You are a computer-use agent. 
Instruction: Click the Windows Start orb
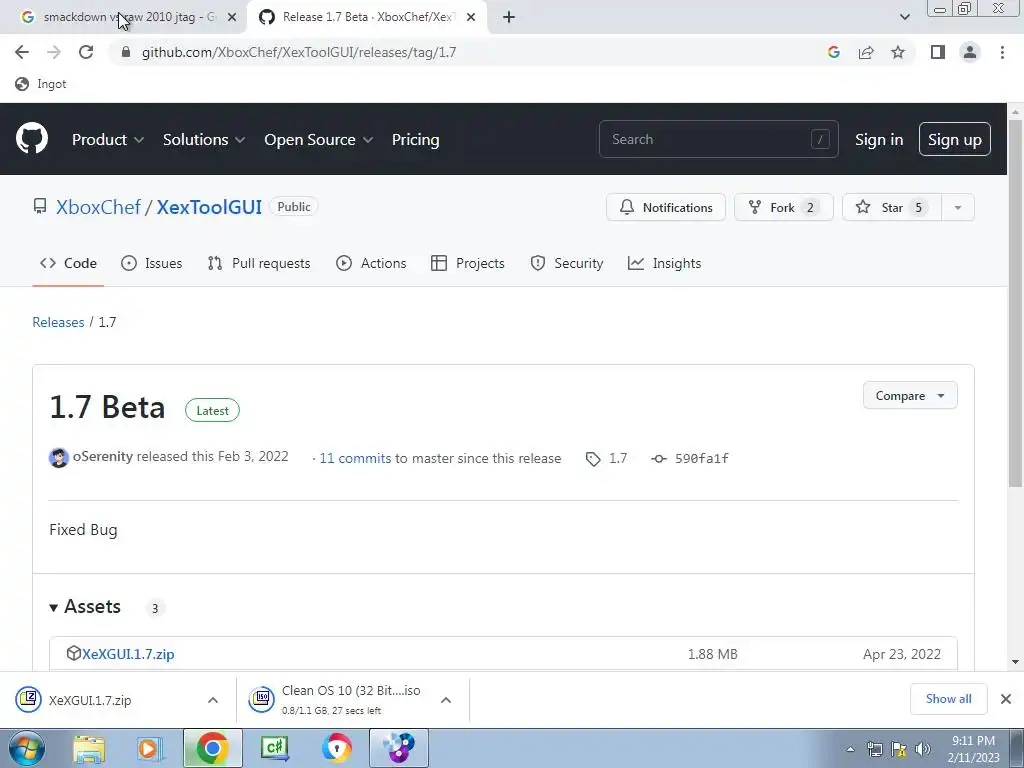point(27,748)
